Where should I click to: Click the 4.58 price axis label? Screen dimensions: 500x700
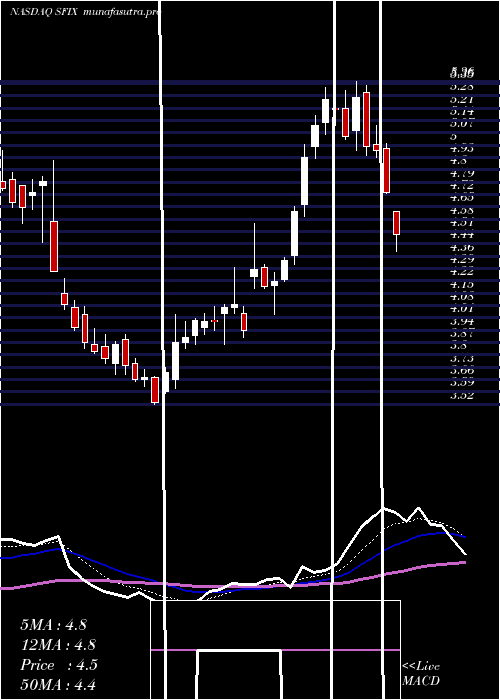click(462, 210)
